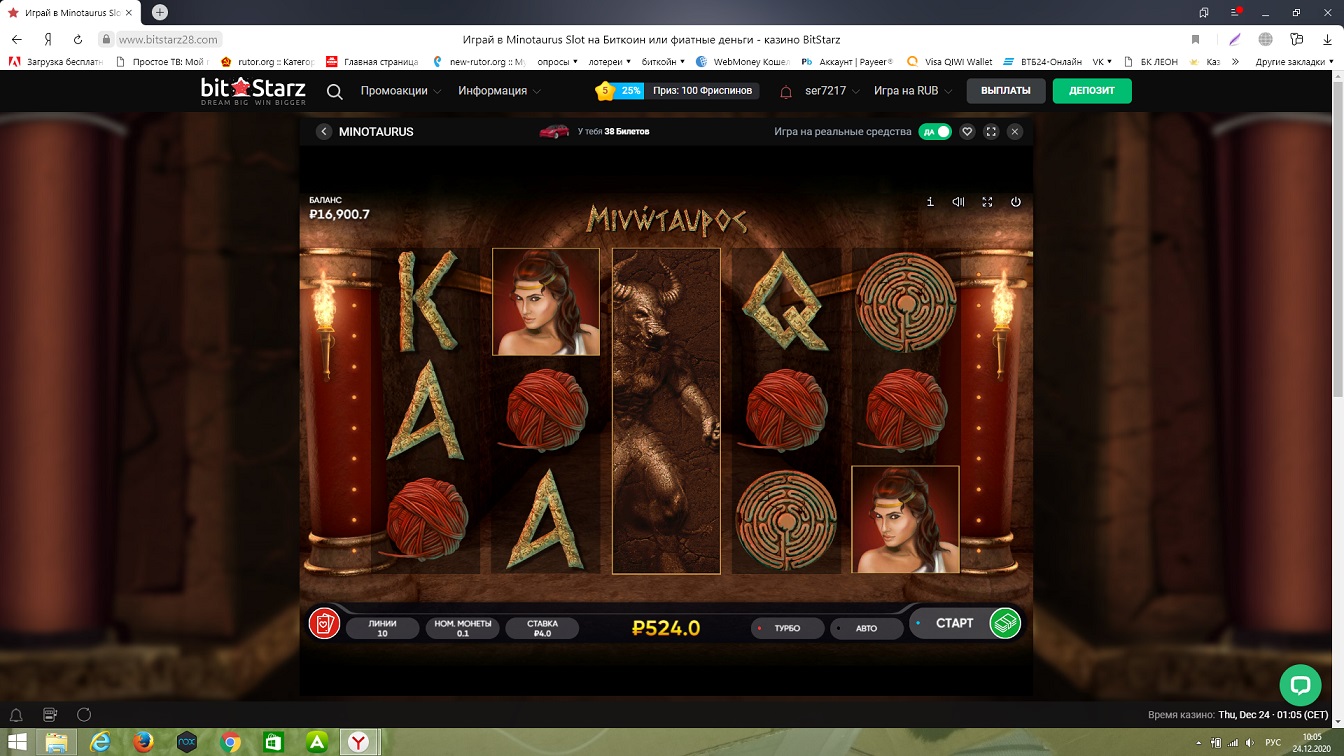Click the У тебя 38 Билетов ticket counter
1344x756 pixels.
pyautogui.click(x=613, y=132)
